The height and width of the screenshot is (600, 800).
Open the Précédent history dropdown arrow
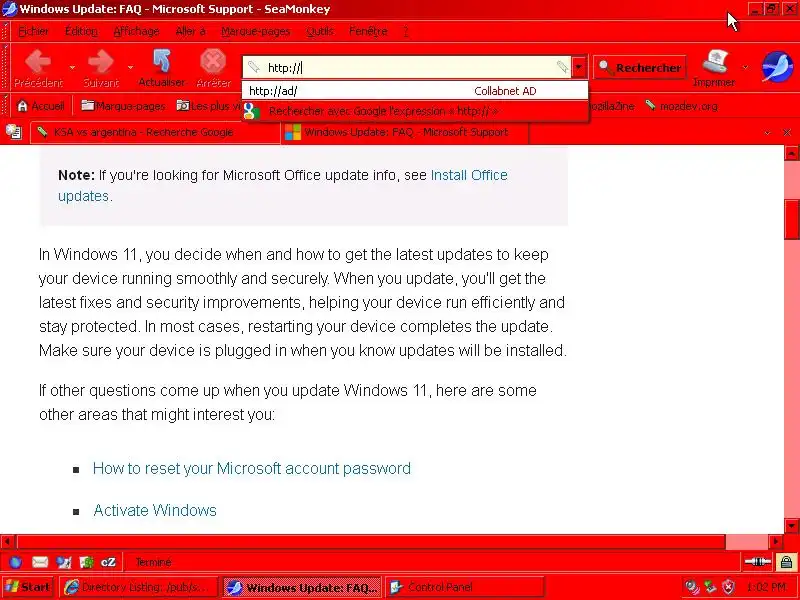[72, 67]
